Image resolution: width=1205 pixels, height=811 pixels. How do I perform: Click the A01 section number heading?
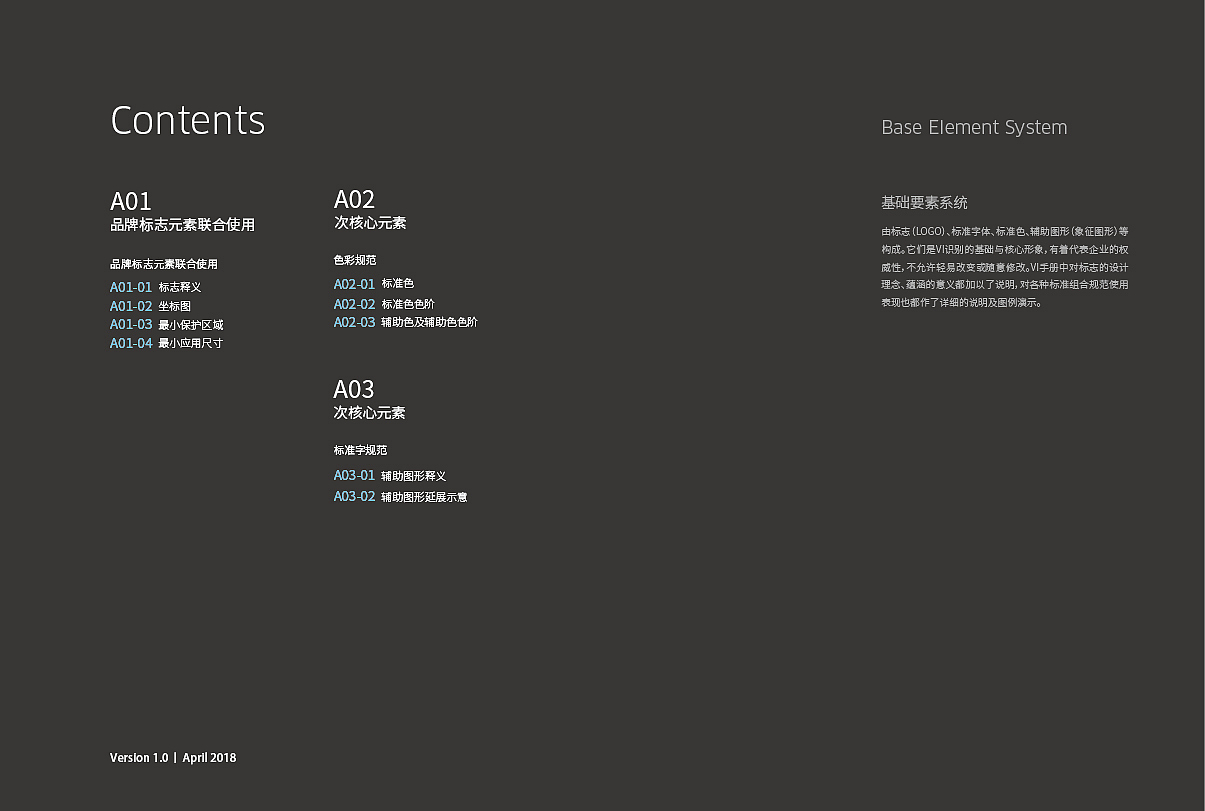[x=131, y=202]
